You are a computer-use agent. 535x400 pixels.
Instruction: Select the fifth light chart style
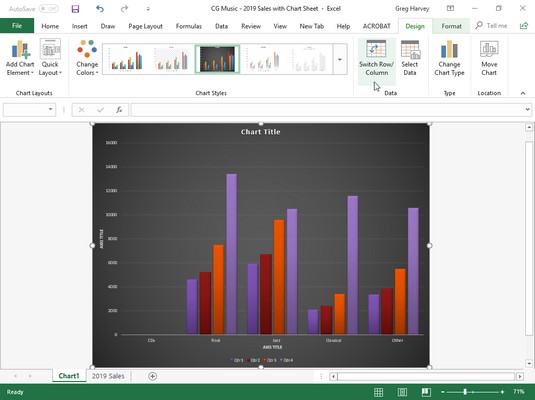(309, 59)
